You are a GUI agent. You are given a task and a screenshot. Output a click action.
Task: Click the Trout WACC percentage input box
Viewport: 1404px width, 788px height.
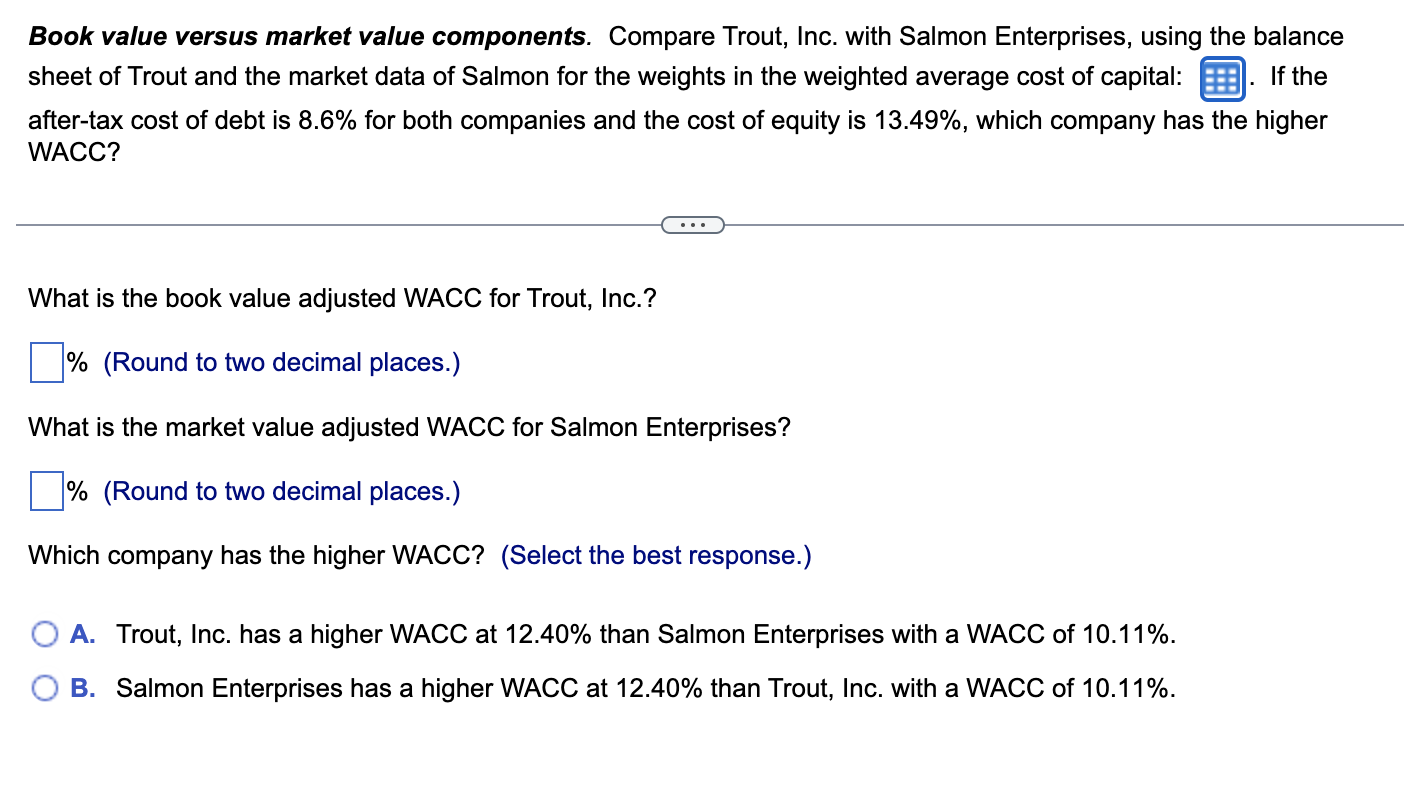pos(44,363)
